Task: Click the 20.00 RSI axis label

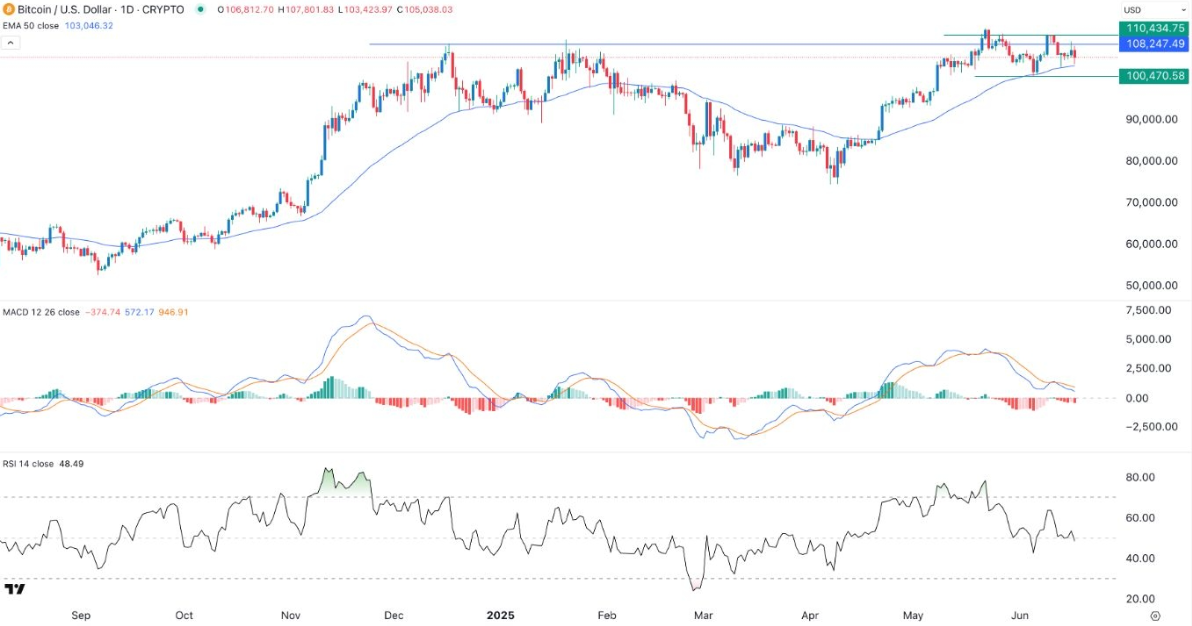Action: 1142,599
